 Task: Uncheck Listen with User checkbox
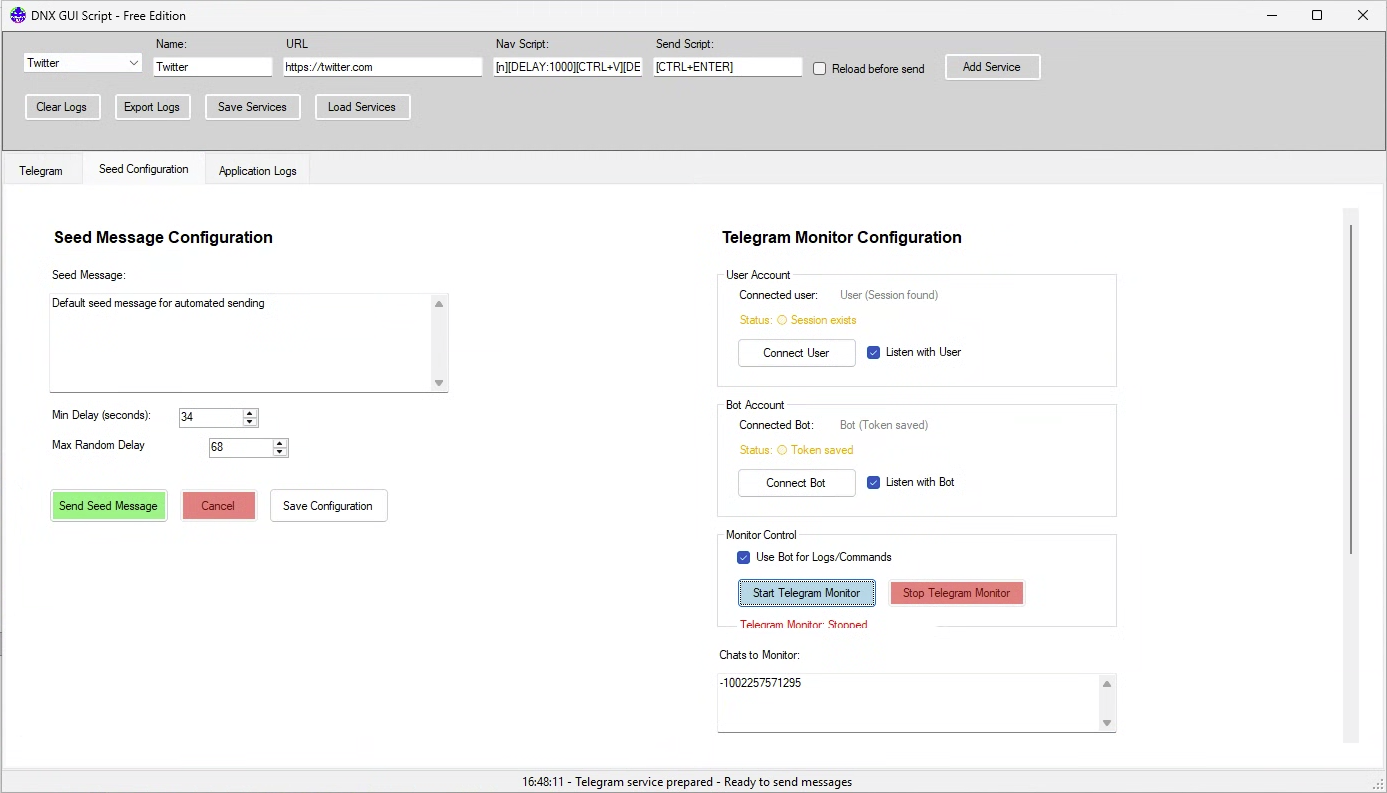[x=873, y=352]
